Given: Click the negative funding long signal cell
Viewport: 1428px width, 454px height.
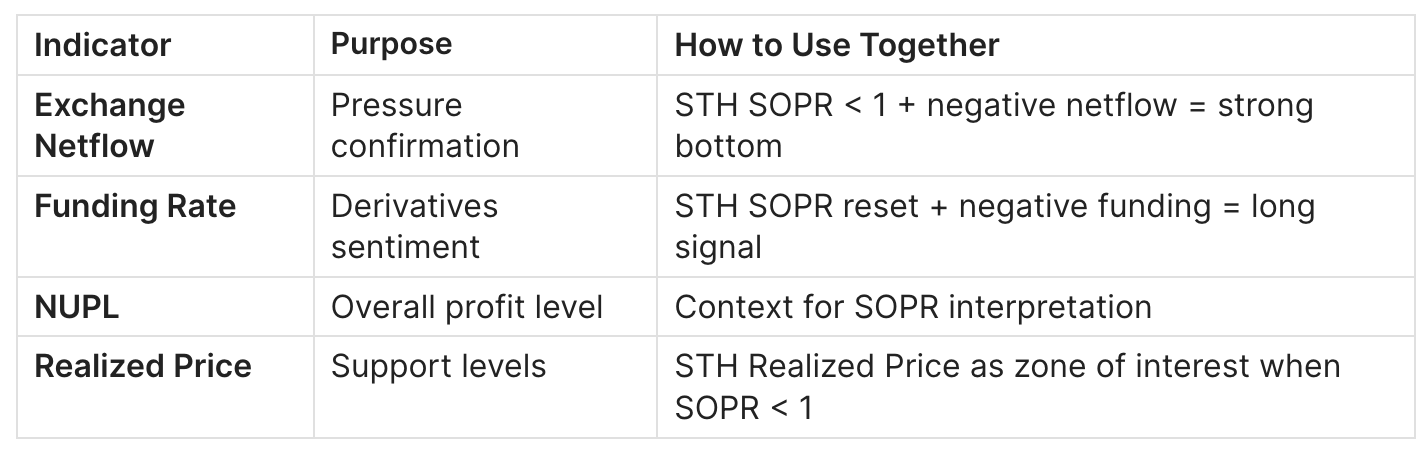Looking at the screenshot, I should [995, 226].
